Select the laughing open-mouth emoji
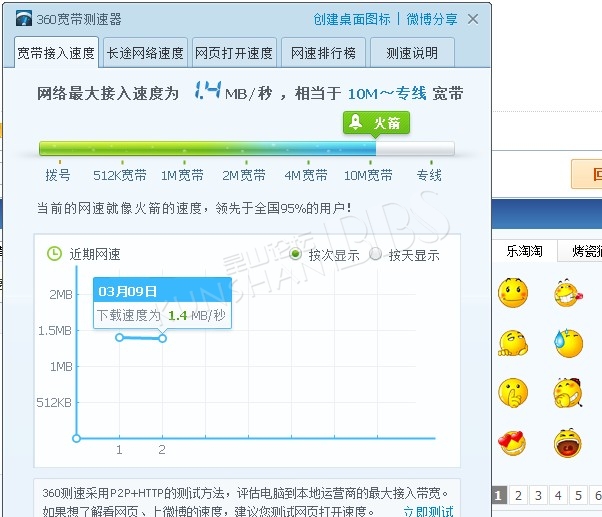 pyautogui.click(x=567, y=443)
